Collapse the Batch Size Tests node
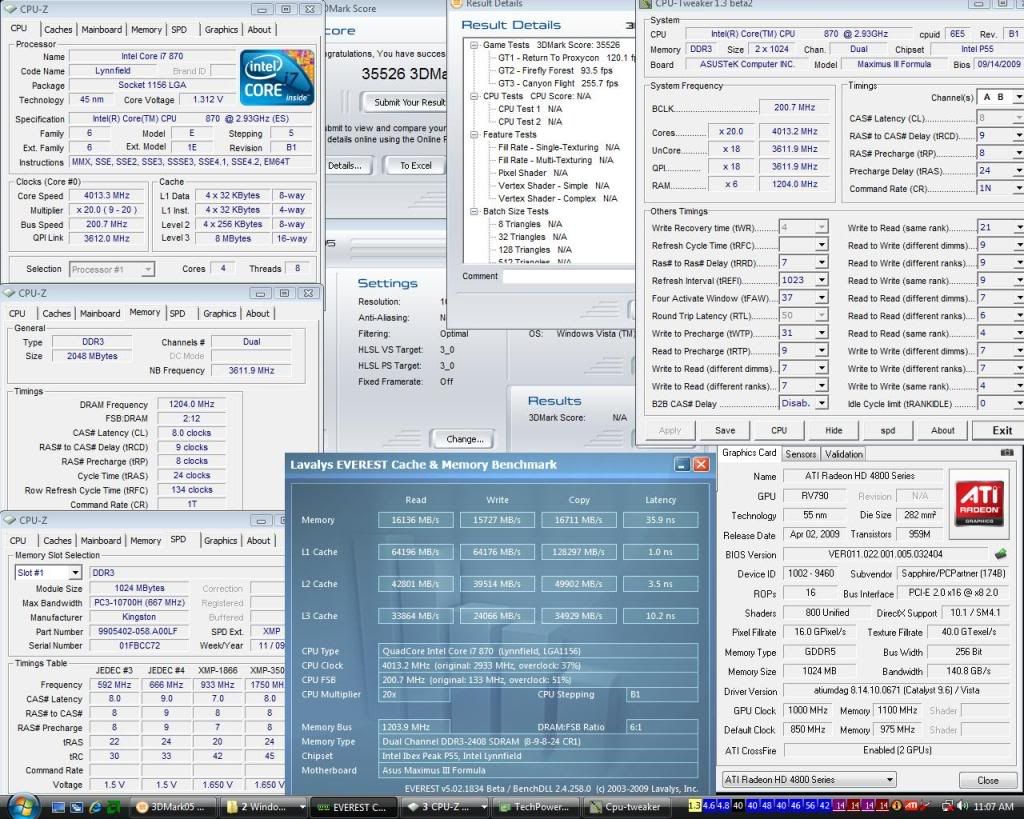This screenshot has width=1024, height=819. pyautogui.click(x=474, y=212)
